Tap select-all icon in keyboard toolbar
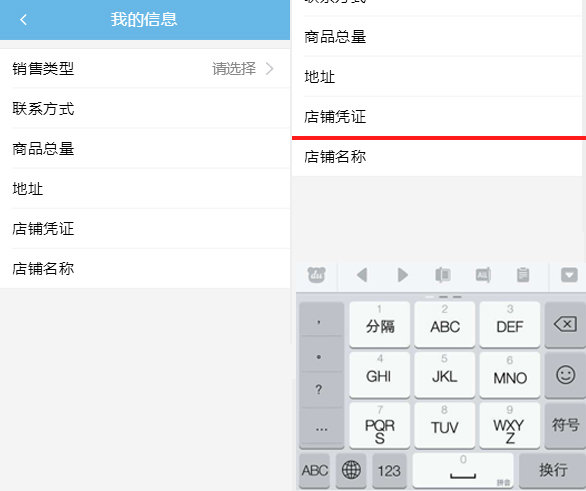 point(483,275)
